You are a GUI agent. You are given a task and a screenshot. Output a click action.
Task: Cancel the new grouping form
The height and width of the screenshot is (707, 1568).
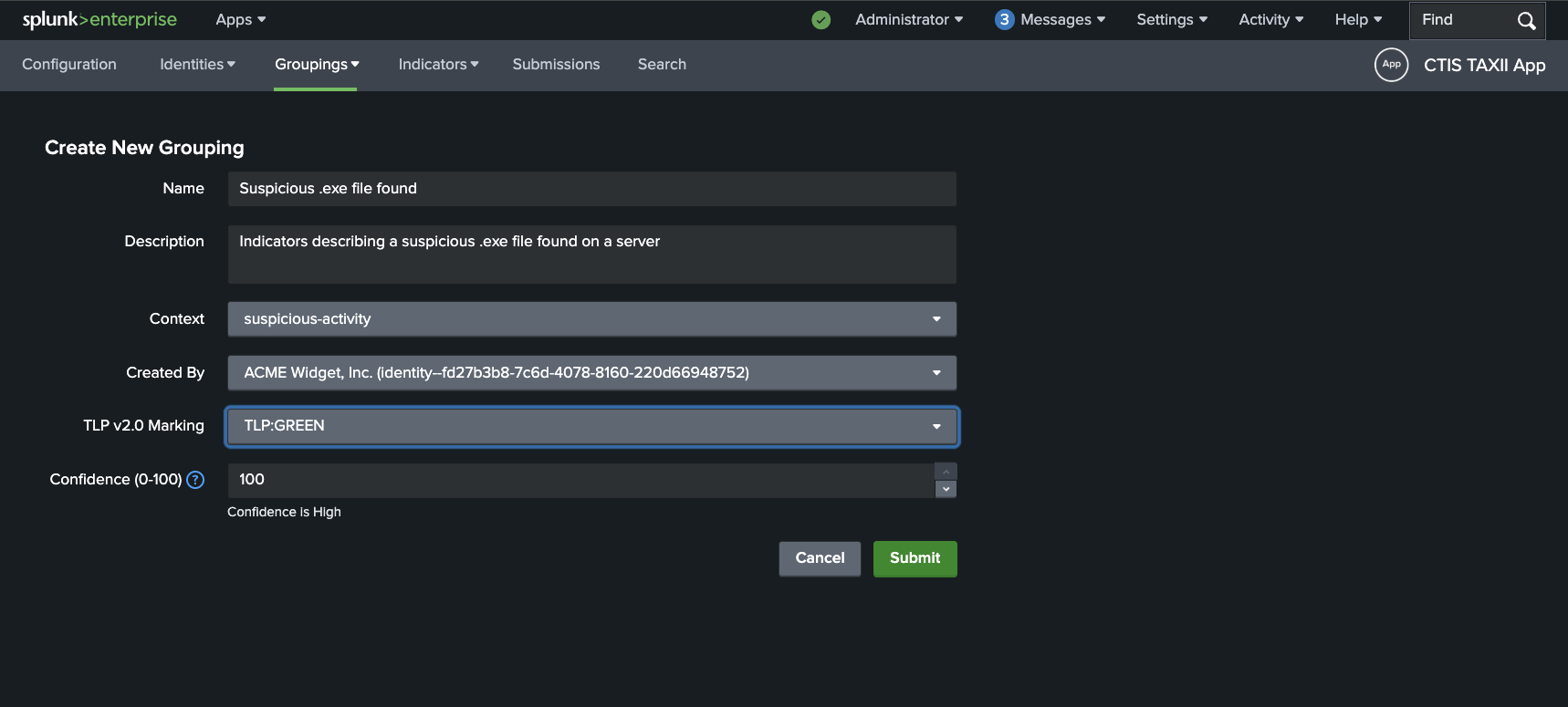[x=820, y=558]
